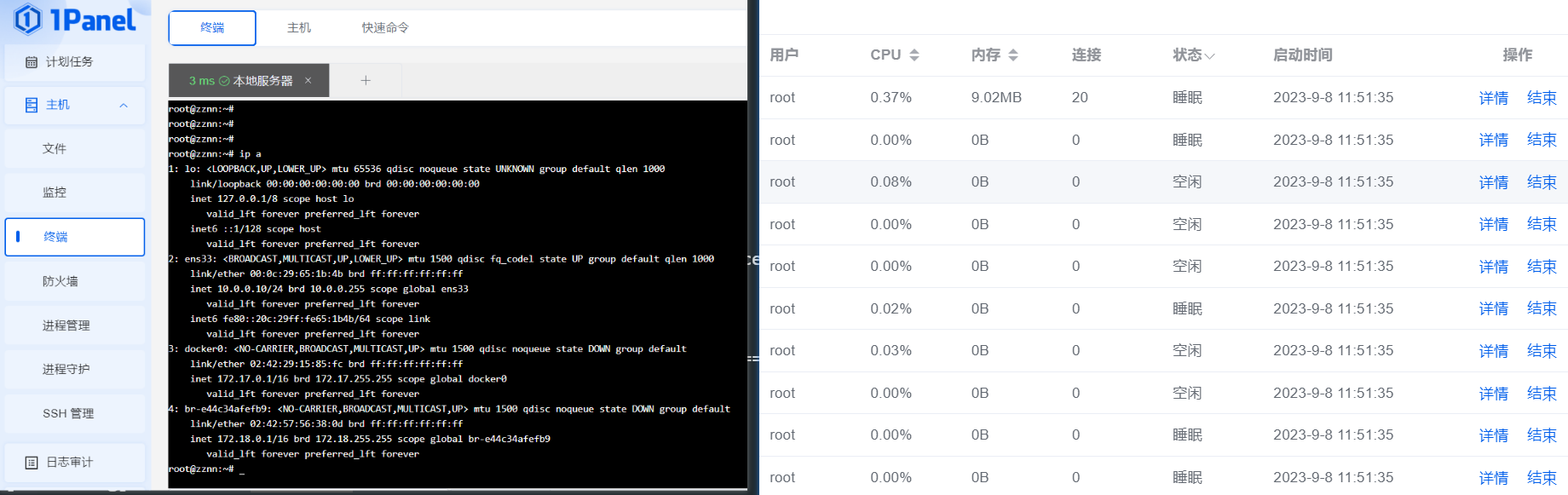
Task: Click inside the terminal at the prompt line
Action: coord(458,469)
